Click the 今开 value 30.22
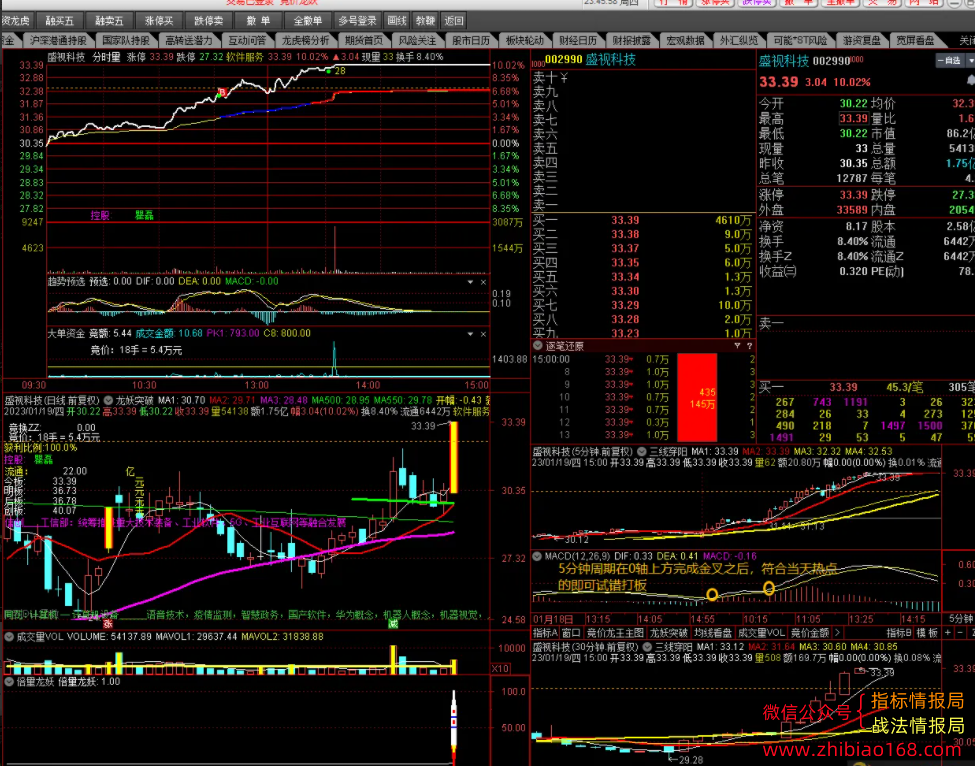Viewport: 975px width, 766px height. 853,104
